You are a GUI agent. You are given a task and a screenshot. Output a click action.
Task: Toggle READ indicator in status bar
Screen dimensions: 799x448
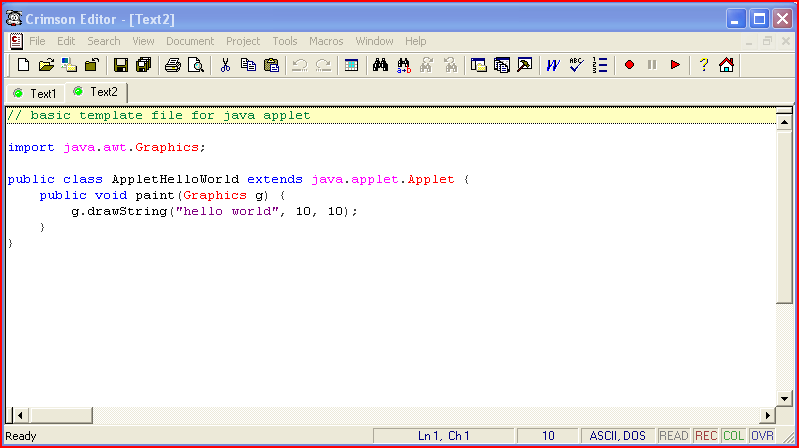coord(673,436)
